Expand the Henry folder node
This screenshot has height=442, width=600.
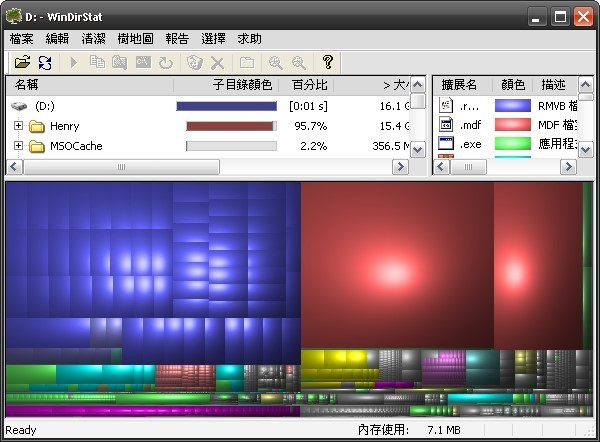[x=18, y=125]
